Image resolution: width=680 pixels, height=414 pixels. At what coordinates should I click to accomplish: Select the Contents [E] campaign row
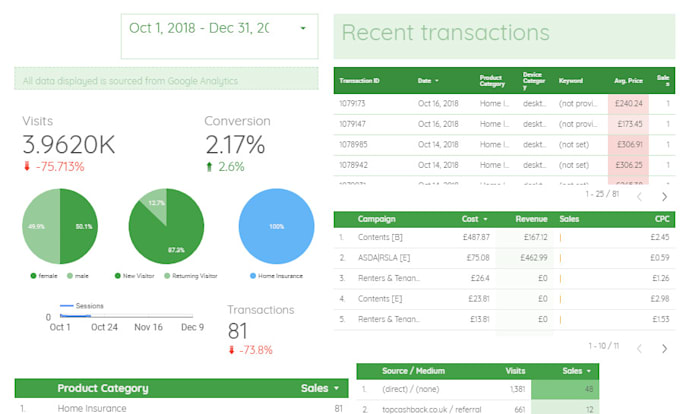pos(504,299)
